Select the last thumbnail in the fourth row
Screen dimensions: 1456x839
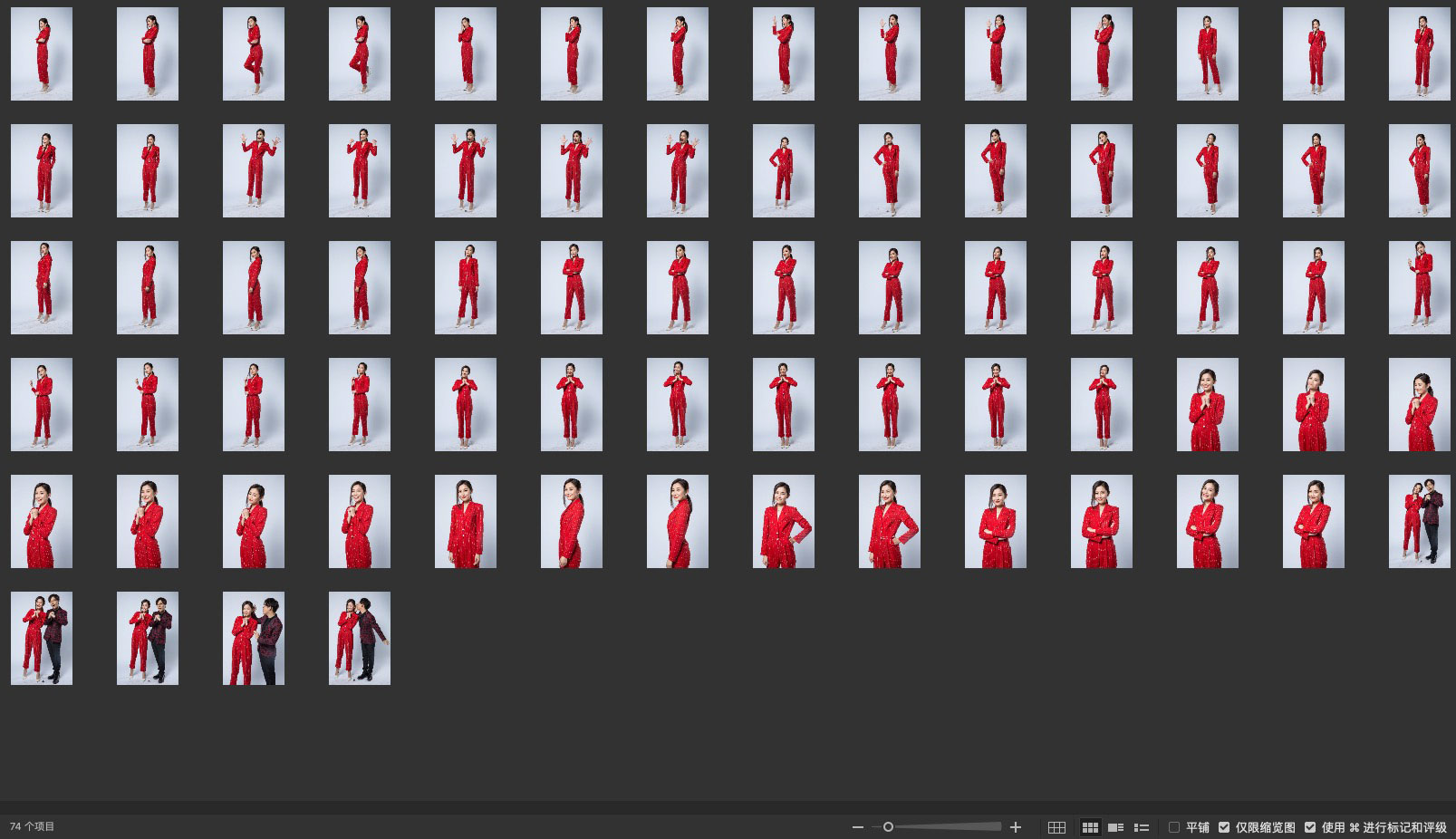point(1419,405)
